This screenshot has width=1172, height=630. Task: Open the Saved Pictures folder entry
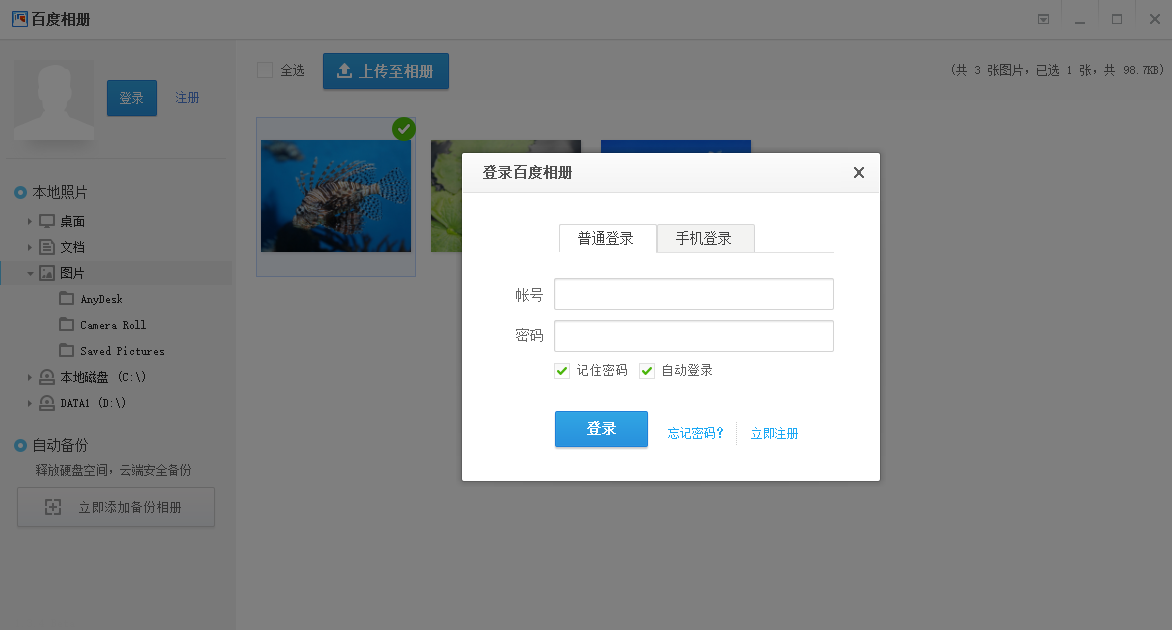click(x=122, y=351)
